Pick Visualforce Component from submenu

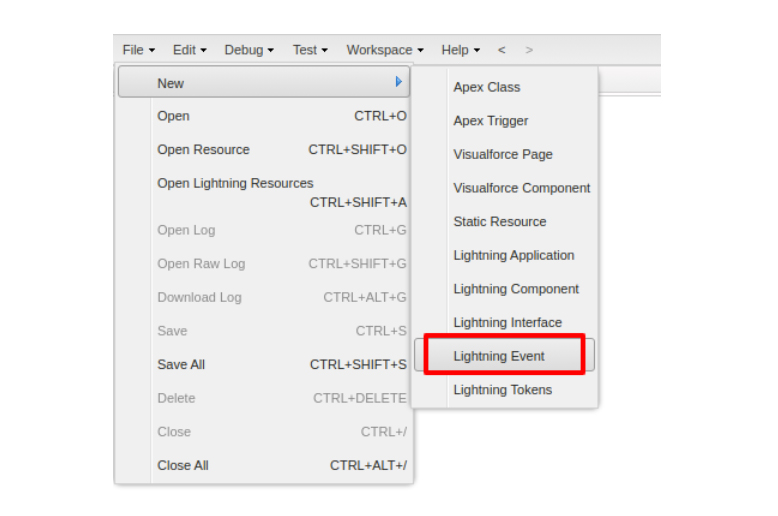tap(522, 188)
